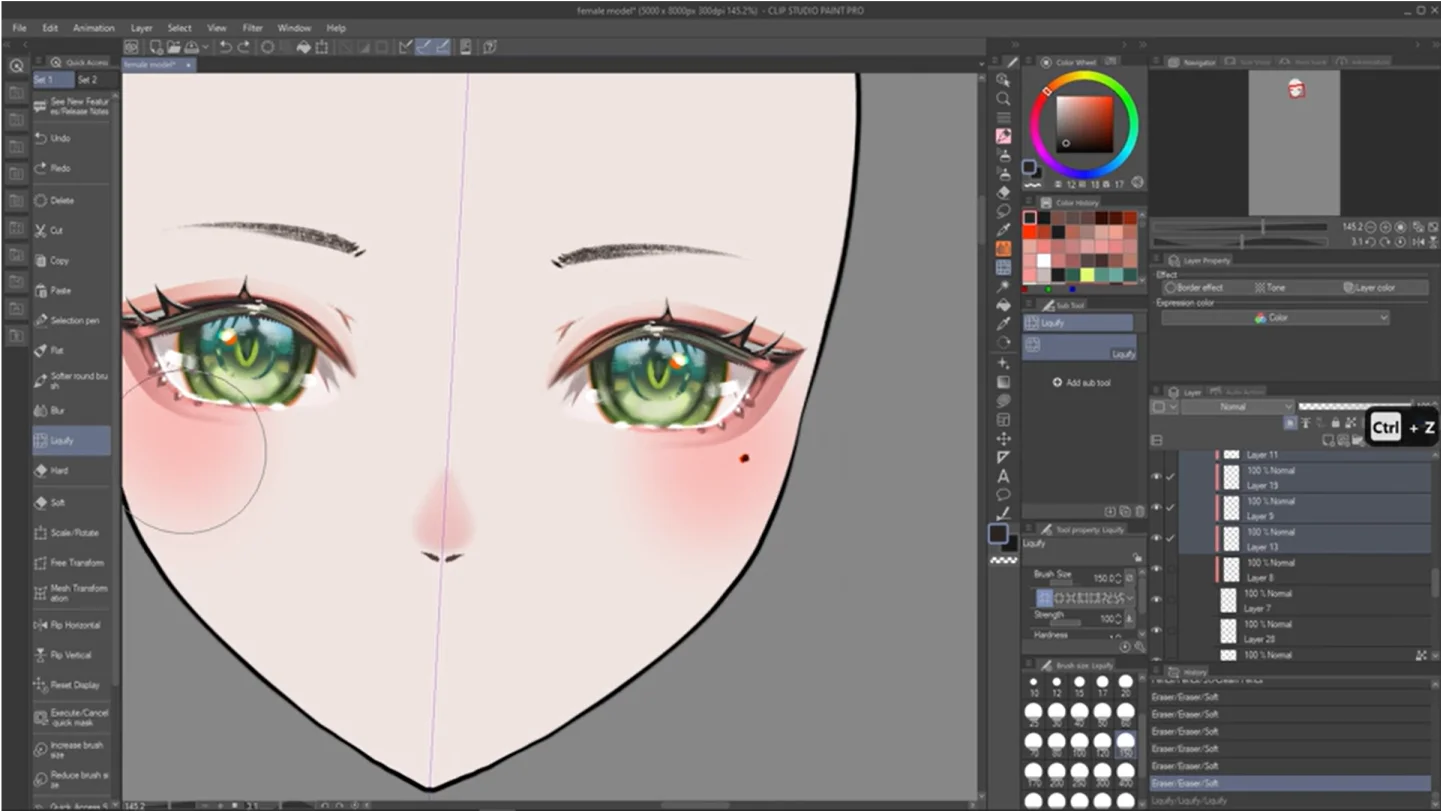Open the File menu
Screen dimensions: 1441x811
(19, 28)
